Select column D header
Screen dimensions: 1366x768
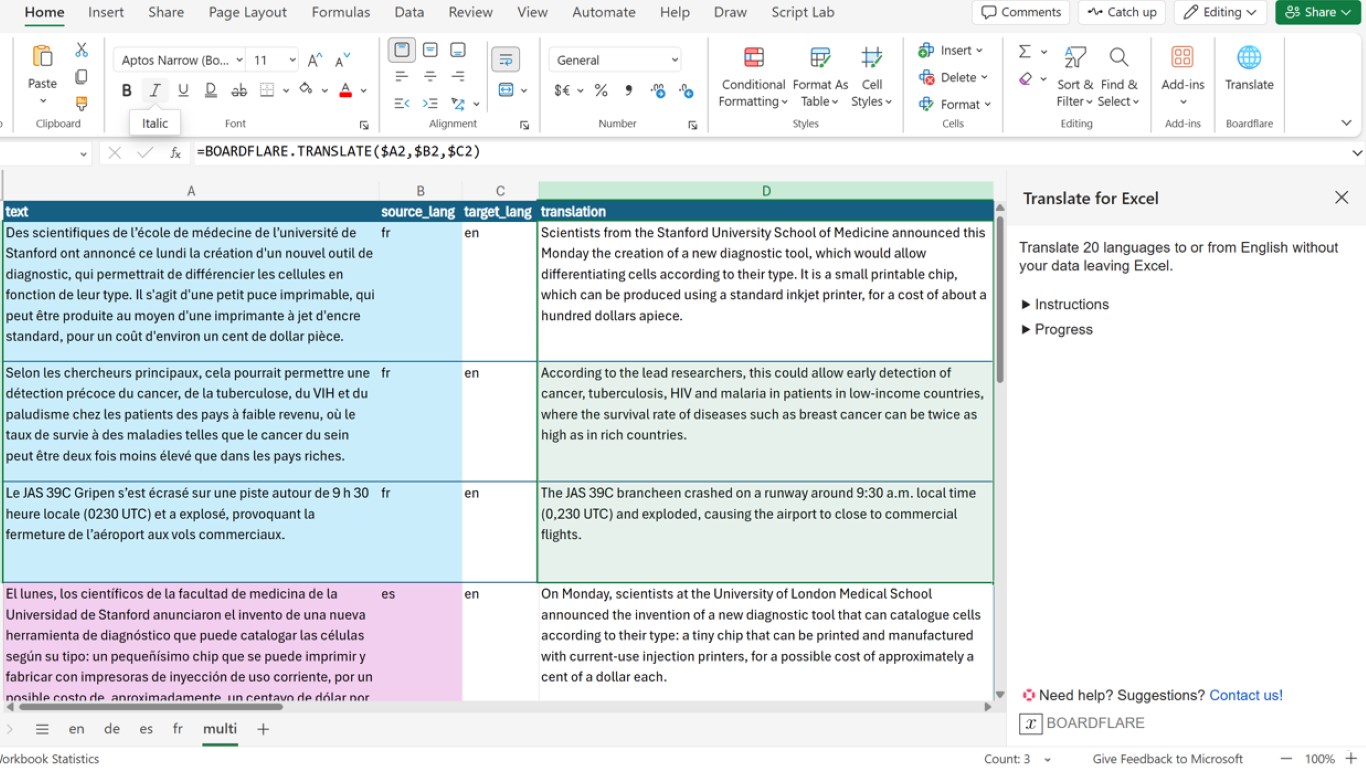pos(766,191)
